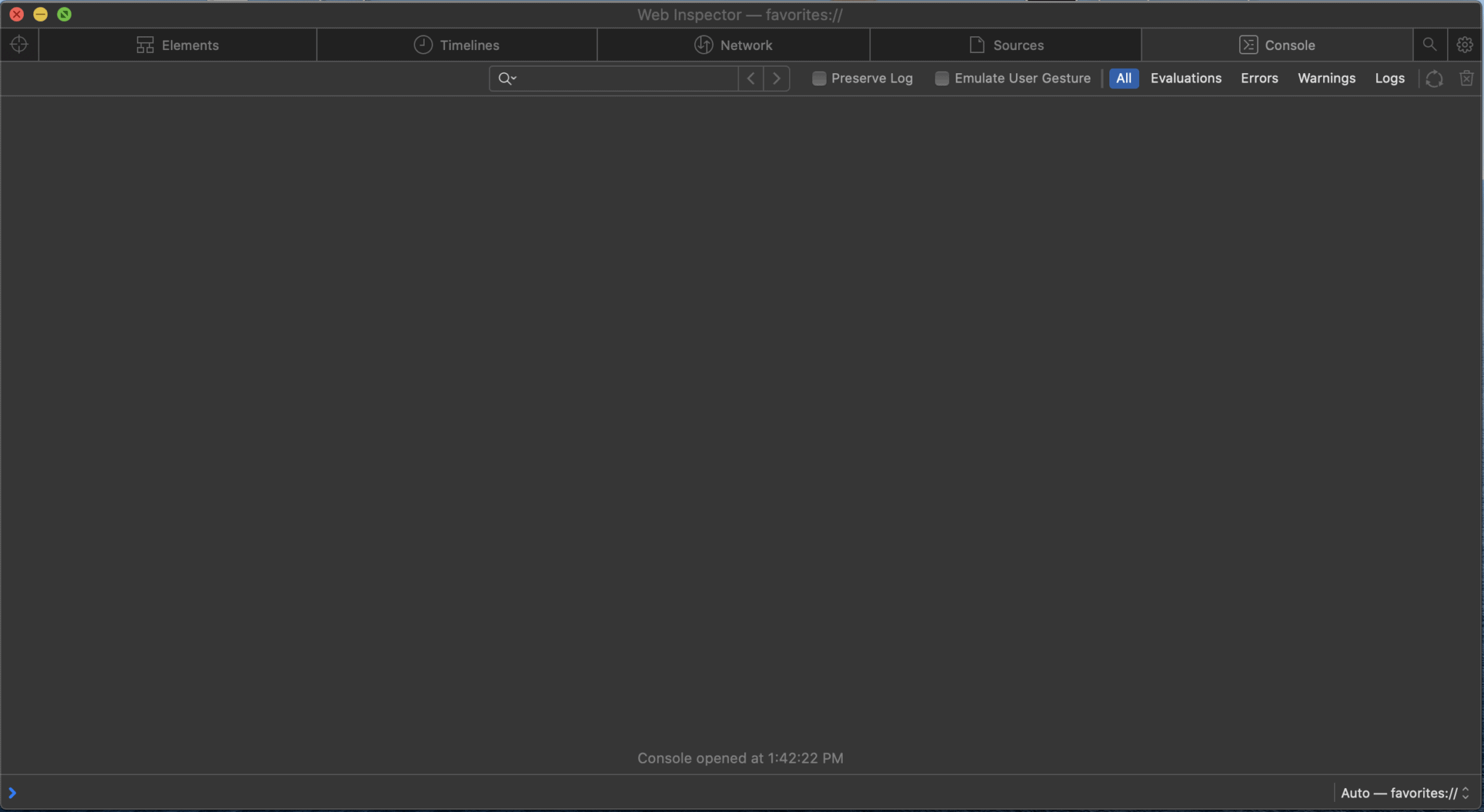
Task: Toggle the All message filter
Action: click(x=1123, y=78)
